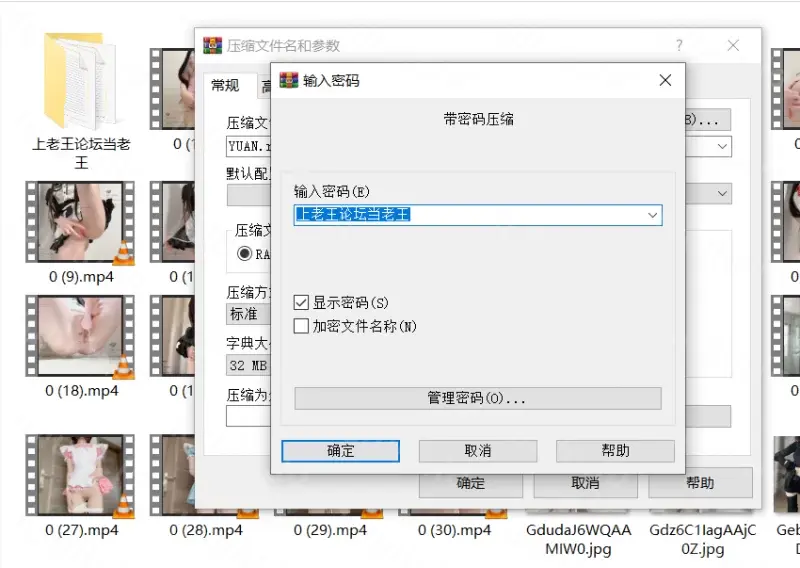Select file name 0 (29).mp4

330,530
